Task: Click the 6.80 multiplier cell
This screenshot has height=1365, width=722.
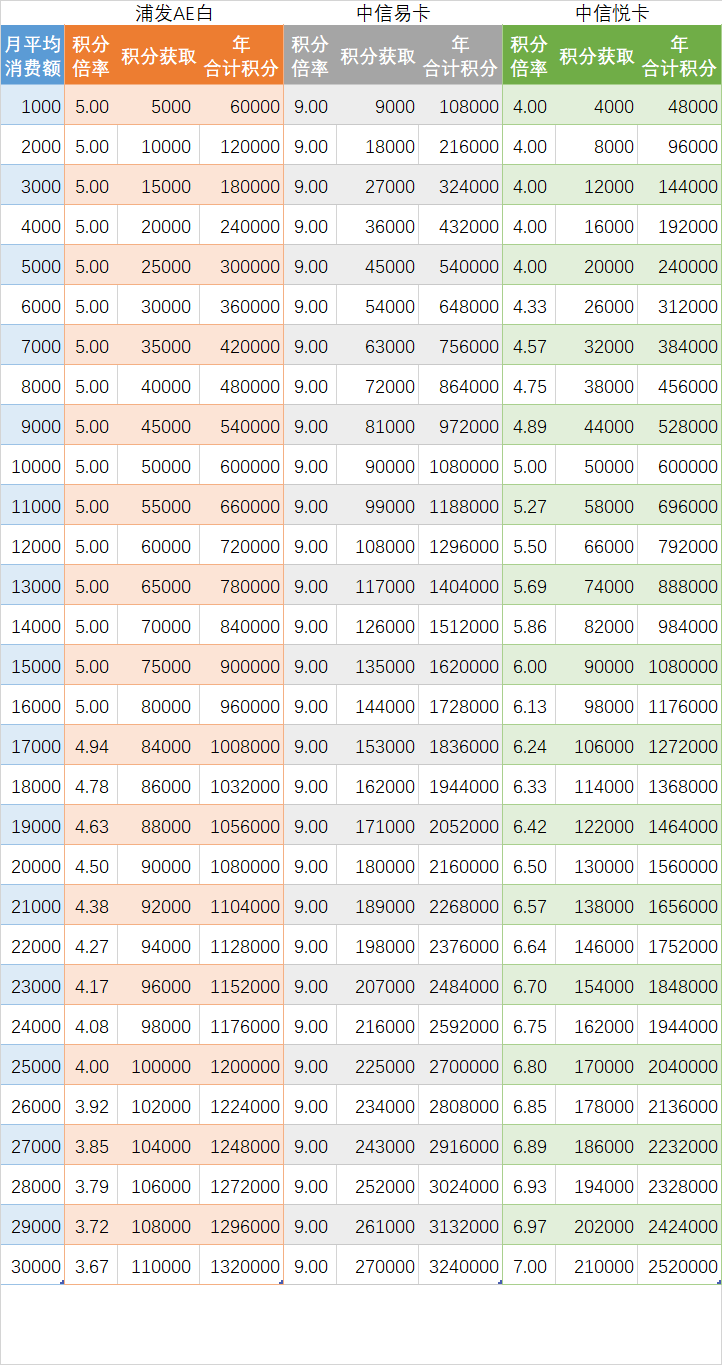Action: point(530,1066)
